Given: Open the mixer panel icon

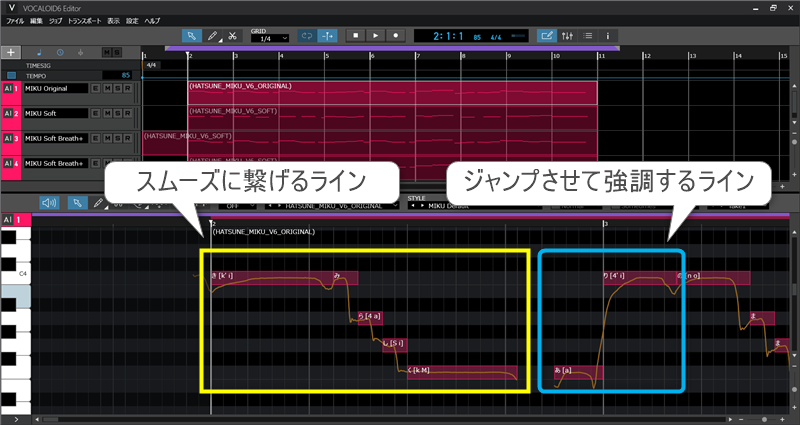Looking at the screenshot, I should (567, 36).
